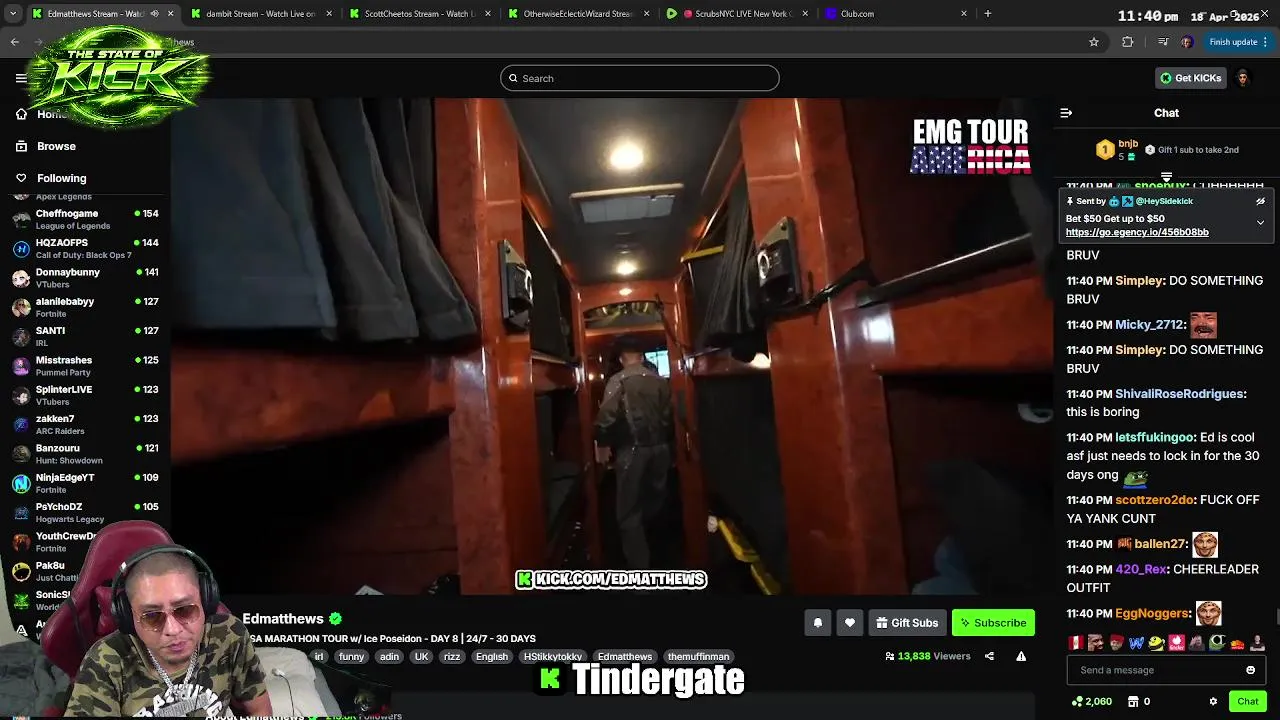The height and width of the screenshot is (720, 1280).
Task: Open a new browser tab
Action: pos(988,14)
